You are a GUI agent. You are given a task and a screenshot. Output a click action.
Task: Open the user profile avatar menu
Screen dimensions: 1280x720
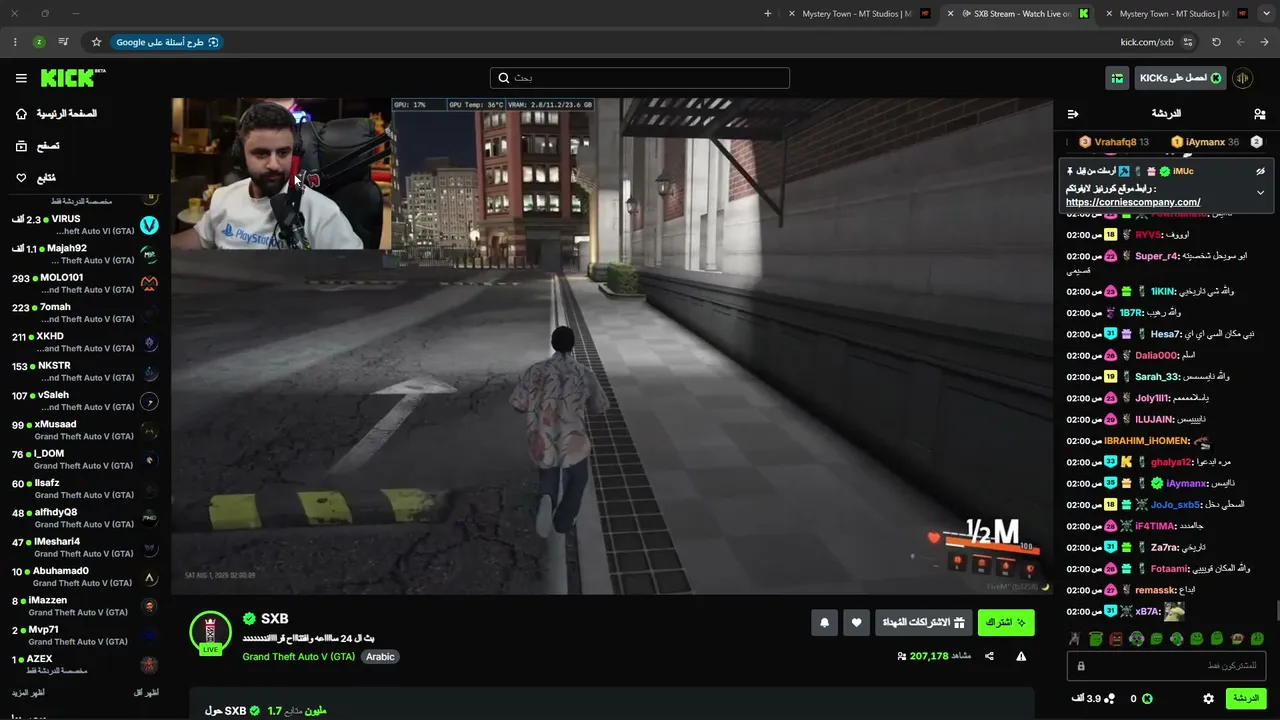click(1243, 78)
